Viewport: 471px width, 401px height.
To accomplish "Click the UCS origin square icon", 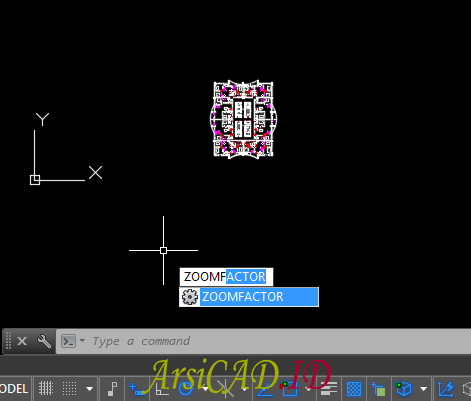I will coord(35,180).
